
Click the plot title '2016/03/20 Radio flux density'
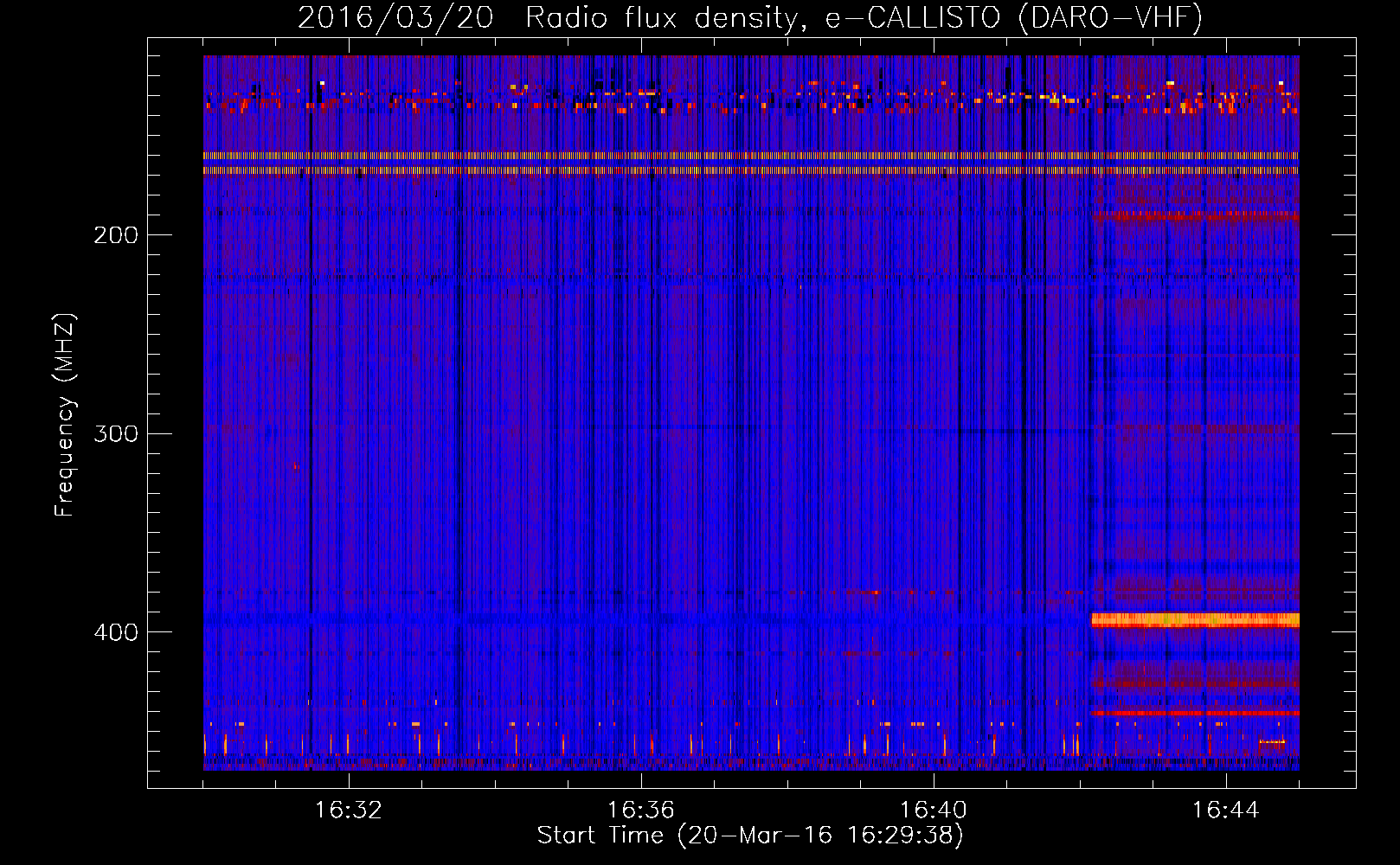coord(750,17)
